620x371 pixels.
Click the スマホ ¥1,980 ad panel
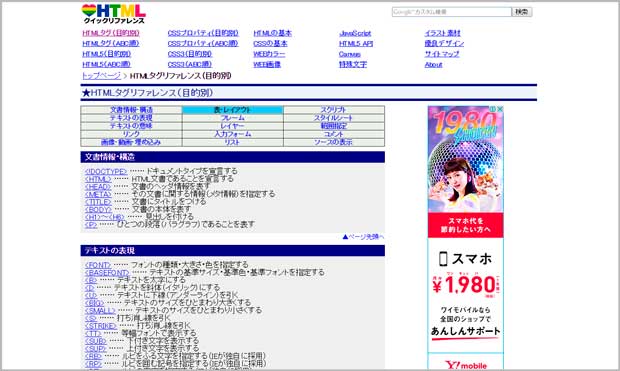465,295
